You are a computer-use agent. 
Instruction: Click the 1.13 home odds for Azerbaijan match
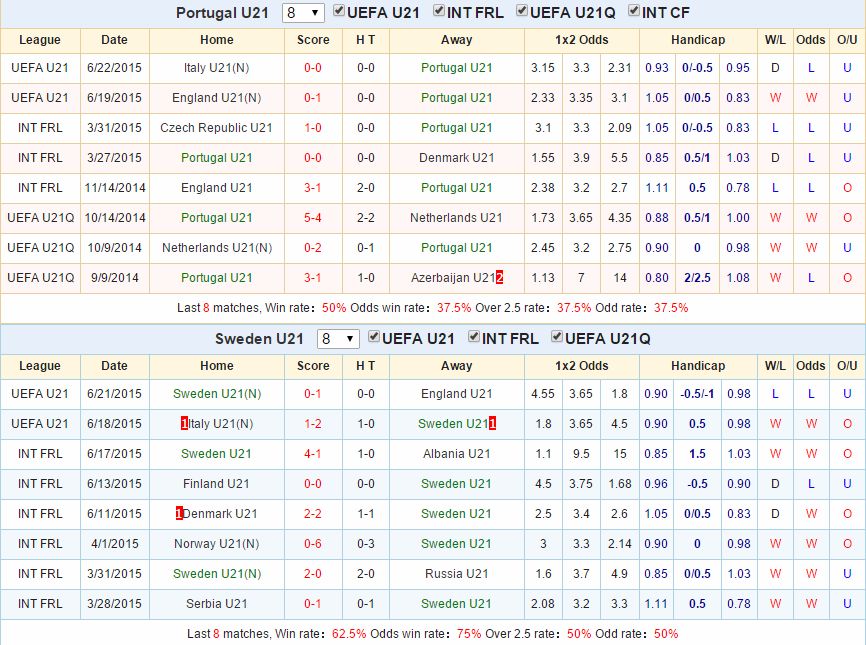click(543, 278)
